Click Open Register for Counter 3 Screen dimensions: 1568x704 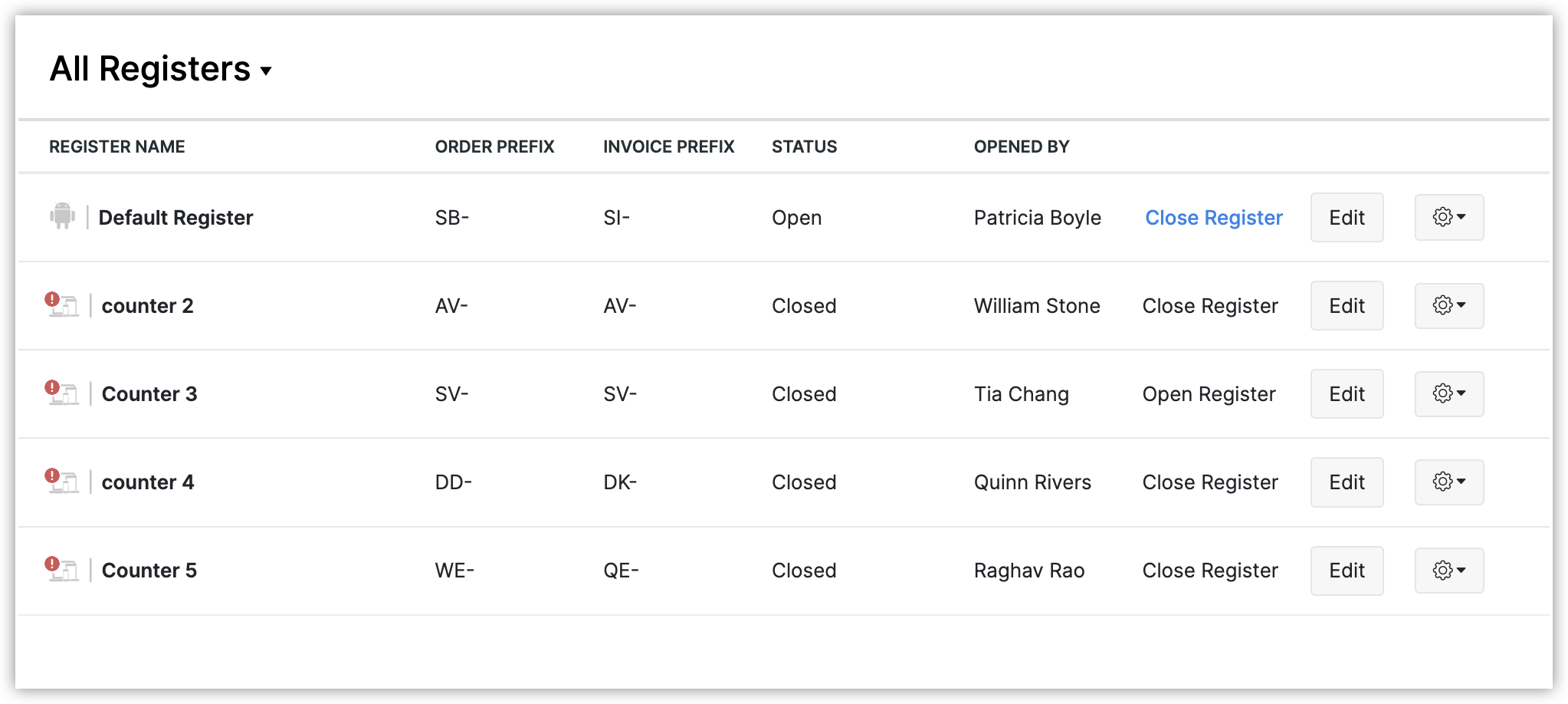click(x=1209, y=394)
